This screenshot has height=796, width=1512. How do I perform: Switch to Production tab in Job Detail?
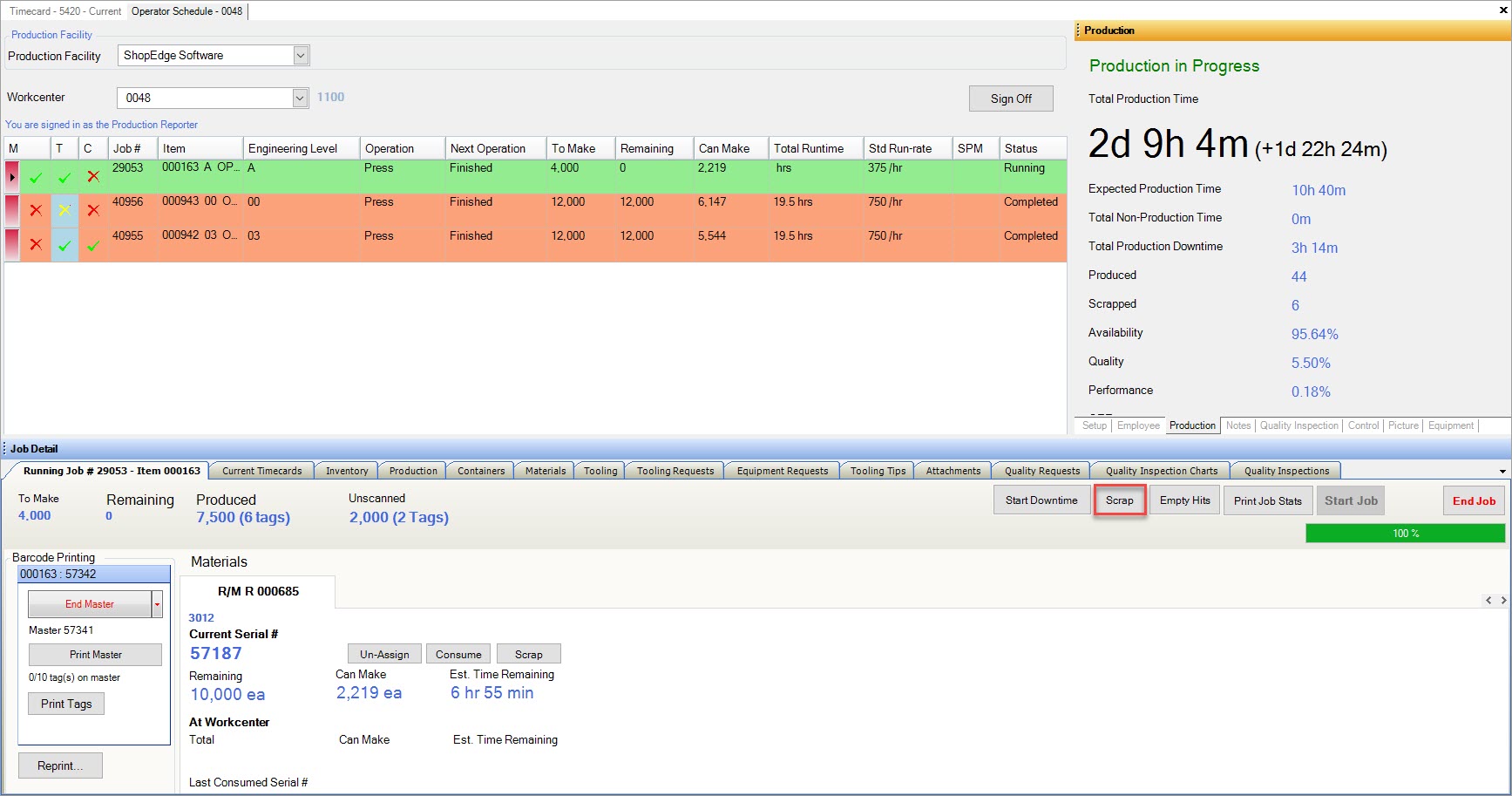[x=413, y=471]
